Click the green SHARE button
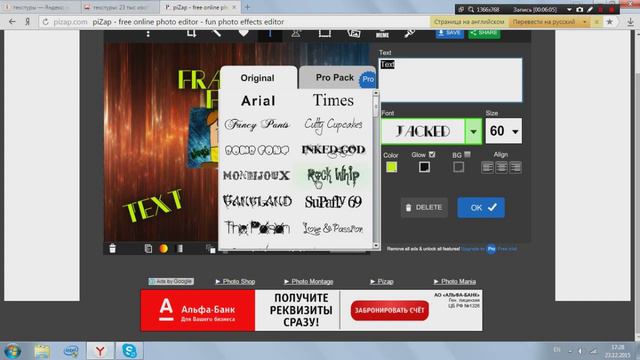Screen dimensions: 640x360 [484, 33]
